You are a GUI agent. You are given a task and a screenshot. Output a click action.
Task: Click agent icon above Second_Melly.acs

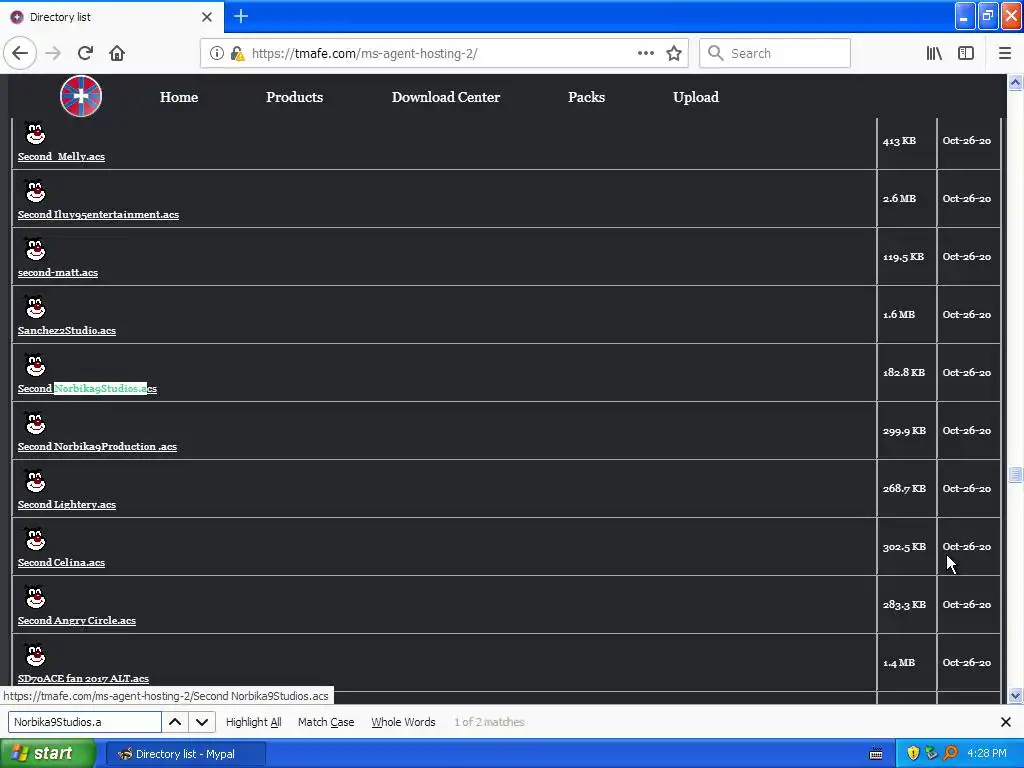click(35, 133)
